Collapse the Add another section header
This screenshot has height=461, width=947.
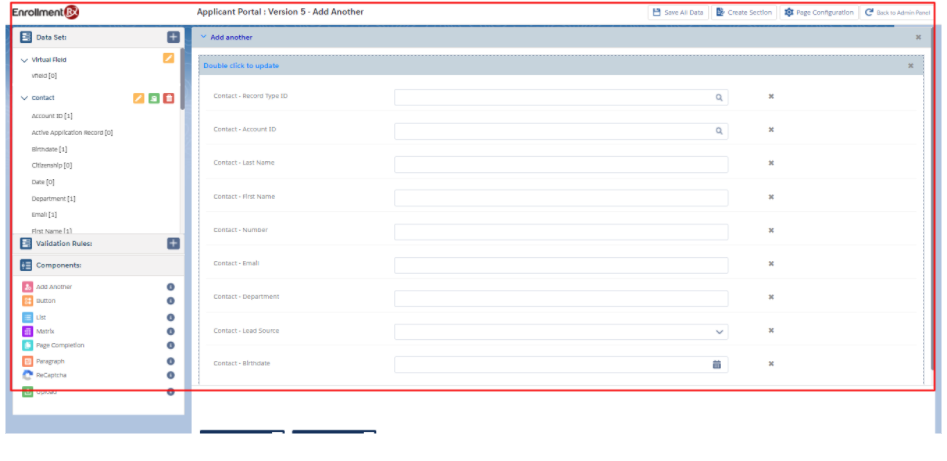pyautogui.click(x=204, y=37)
